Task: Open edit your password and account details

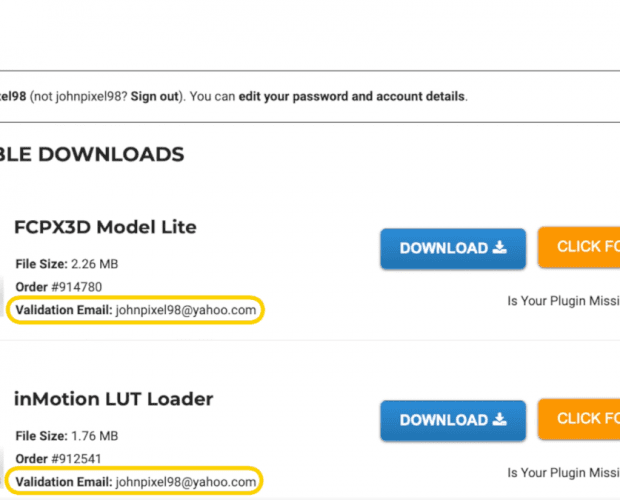Action: [352, 96]
